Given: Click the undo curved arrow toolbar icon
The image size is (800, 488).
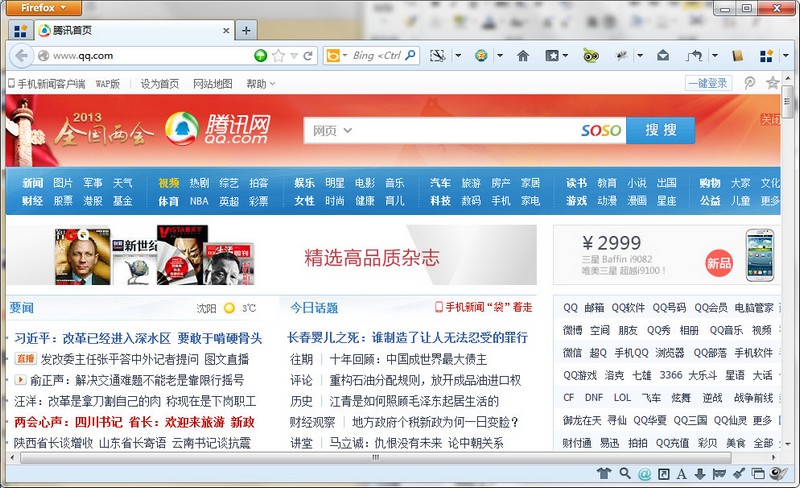Looking at the screenshot, I should [x=694, y=56].
